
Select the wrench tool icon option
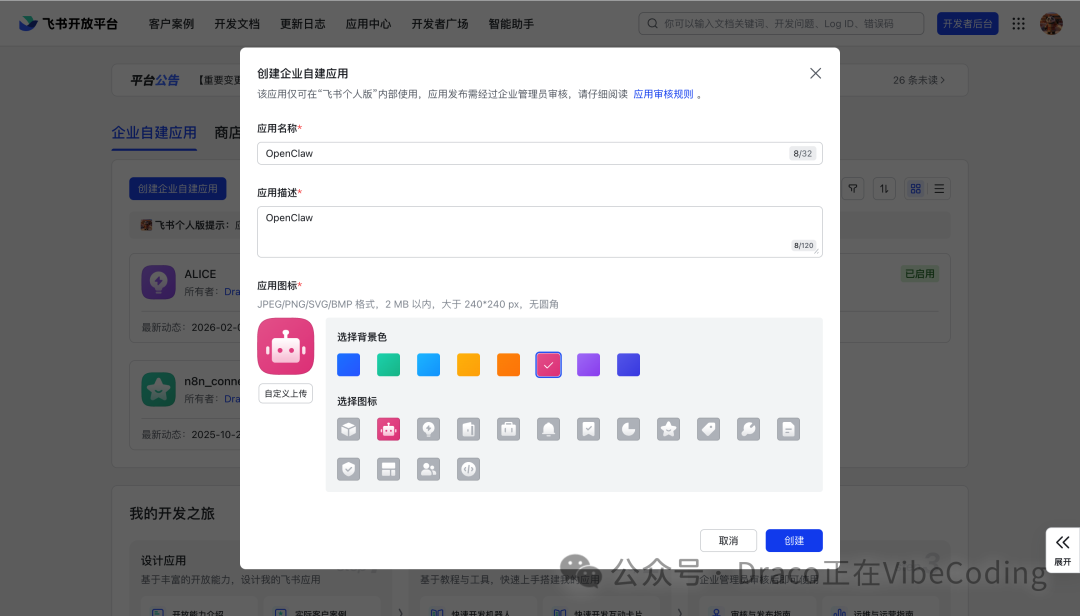click(x=747, y=428)
